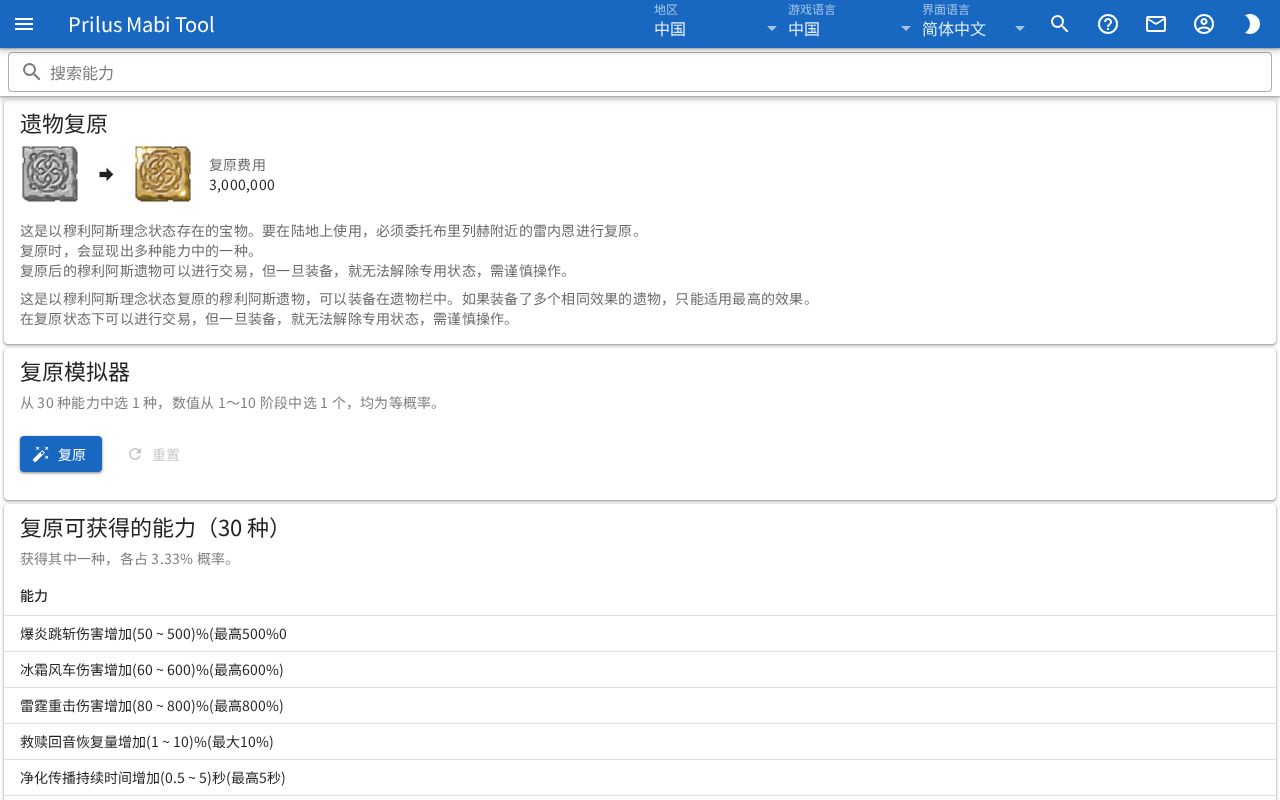Select the 爆炎跳斩伤害增加 ability row
Viewport: 1280px width, 800px height.
coord(640,634)
